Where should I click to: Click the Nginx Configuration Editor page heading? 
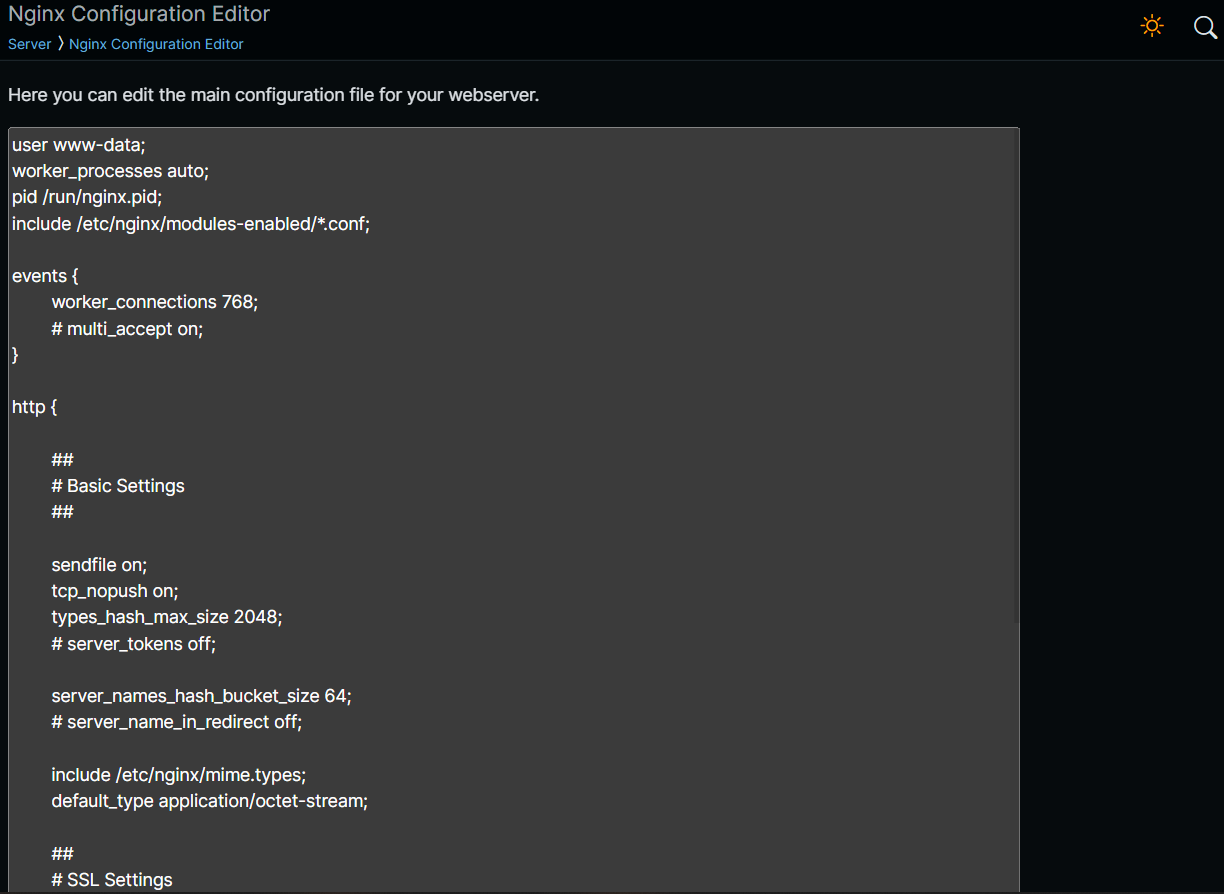click(139, 14)
